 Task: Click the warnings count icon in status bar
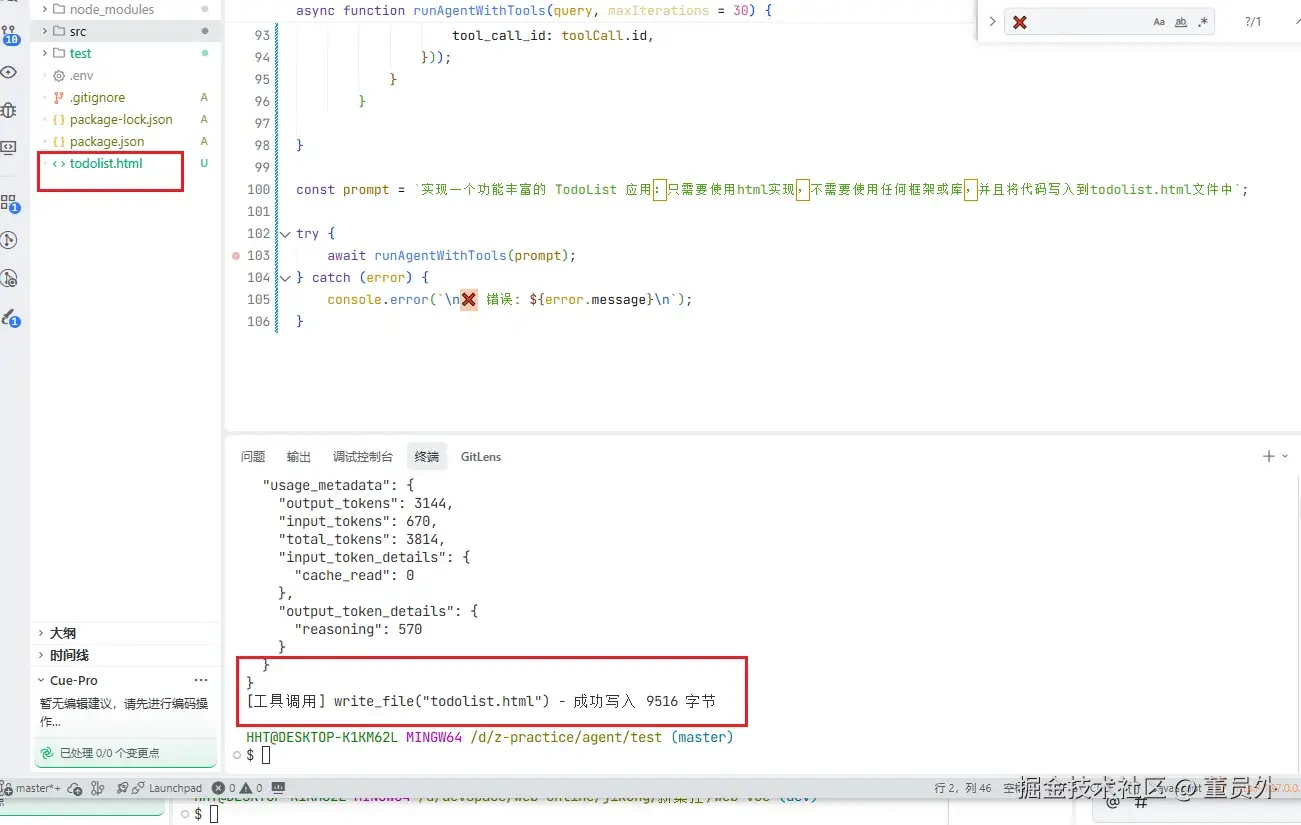[x=246, y=788]
